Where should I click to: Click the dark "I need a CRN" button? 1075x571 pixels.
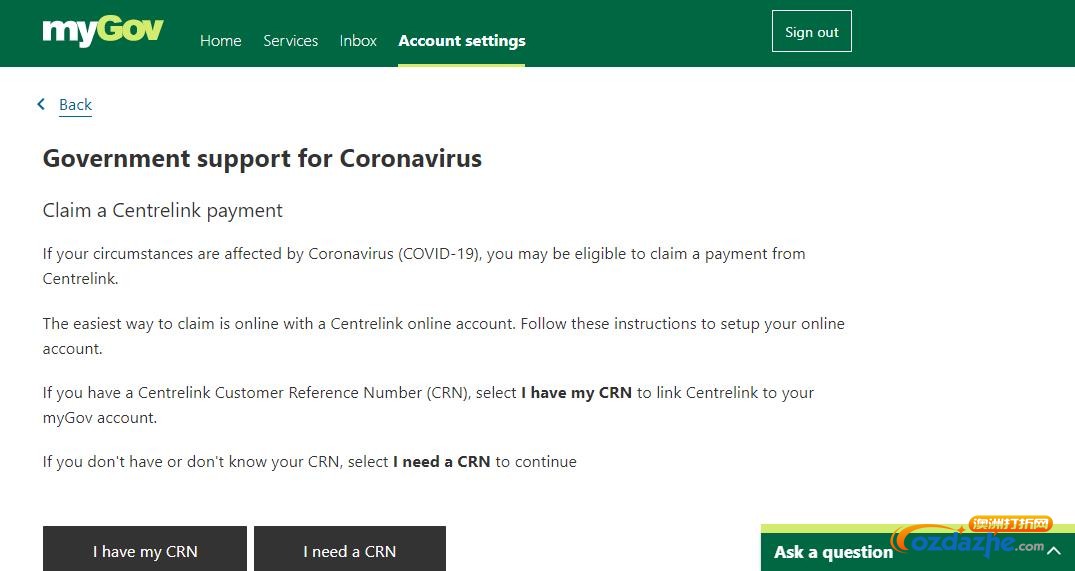click(x=350, y=548)
